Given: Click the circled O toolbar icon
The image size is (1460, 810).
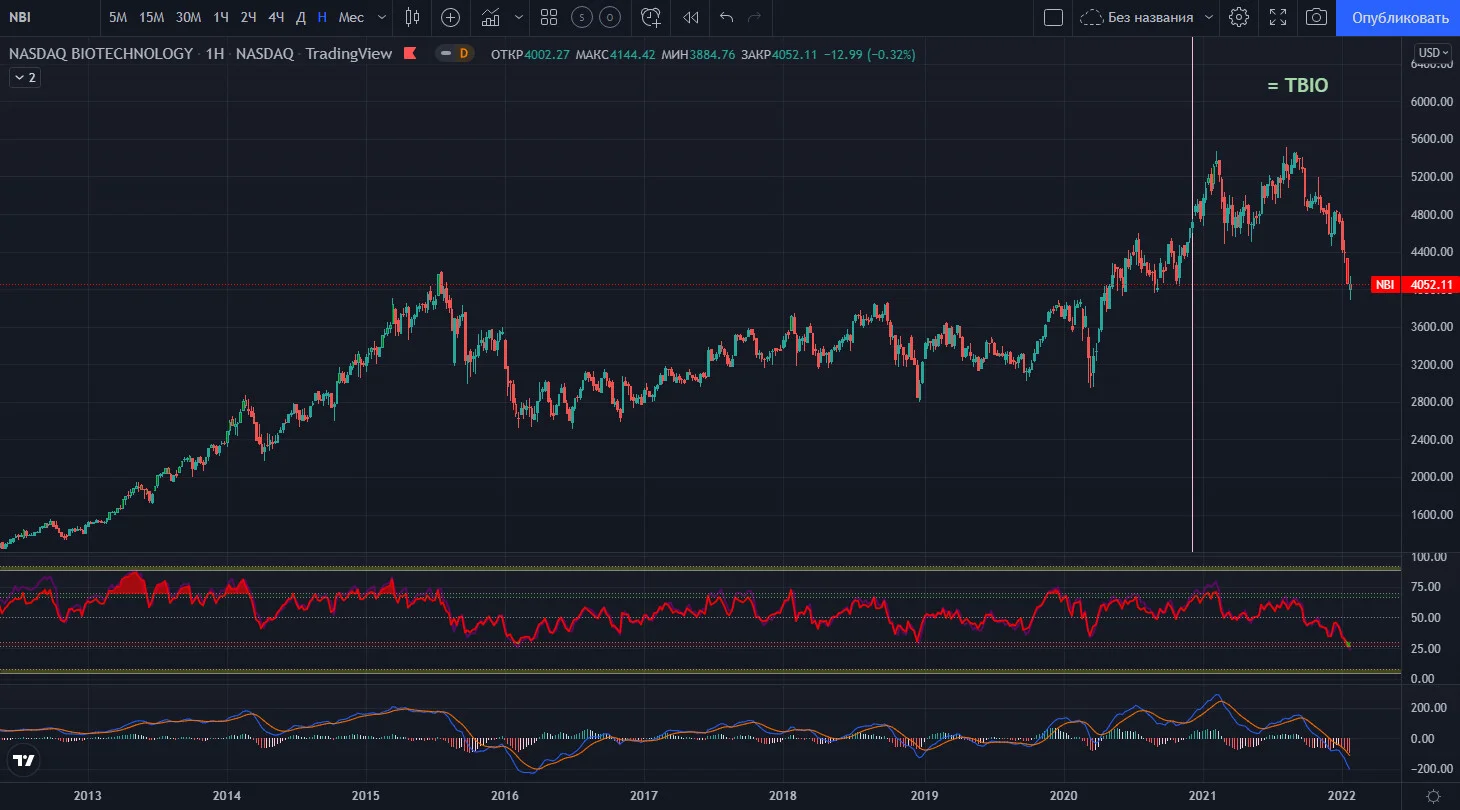Looking at the screenshot, I should click(610, 17).
